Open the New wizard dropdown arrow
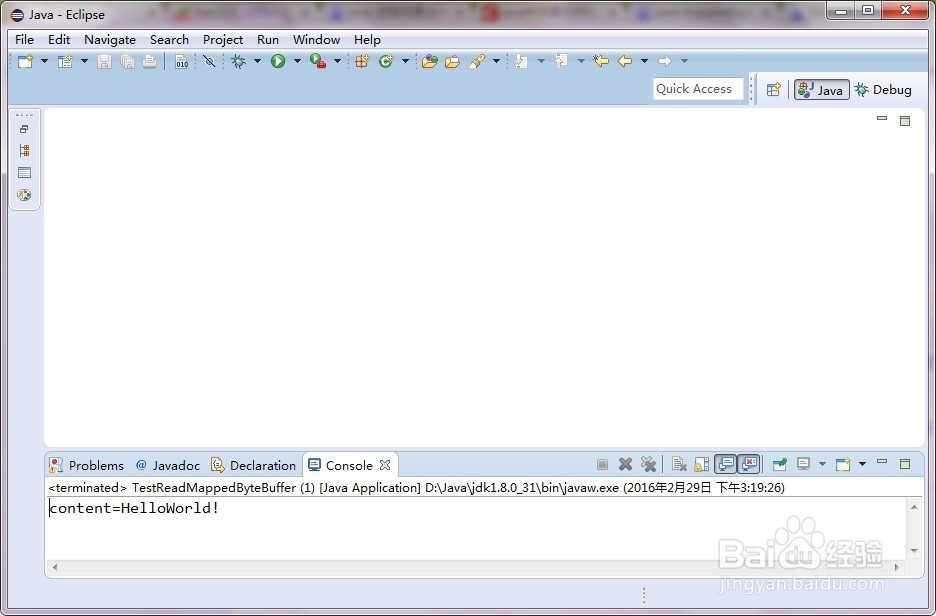This screenshot has height=616, width=936. pos(44,61)
